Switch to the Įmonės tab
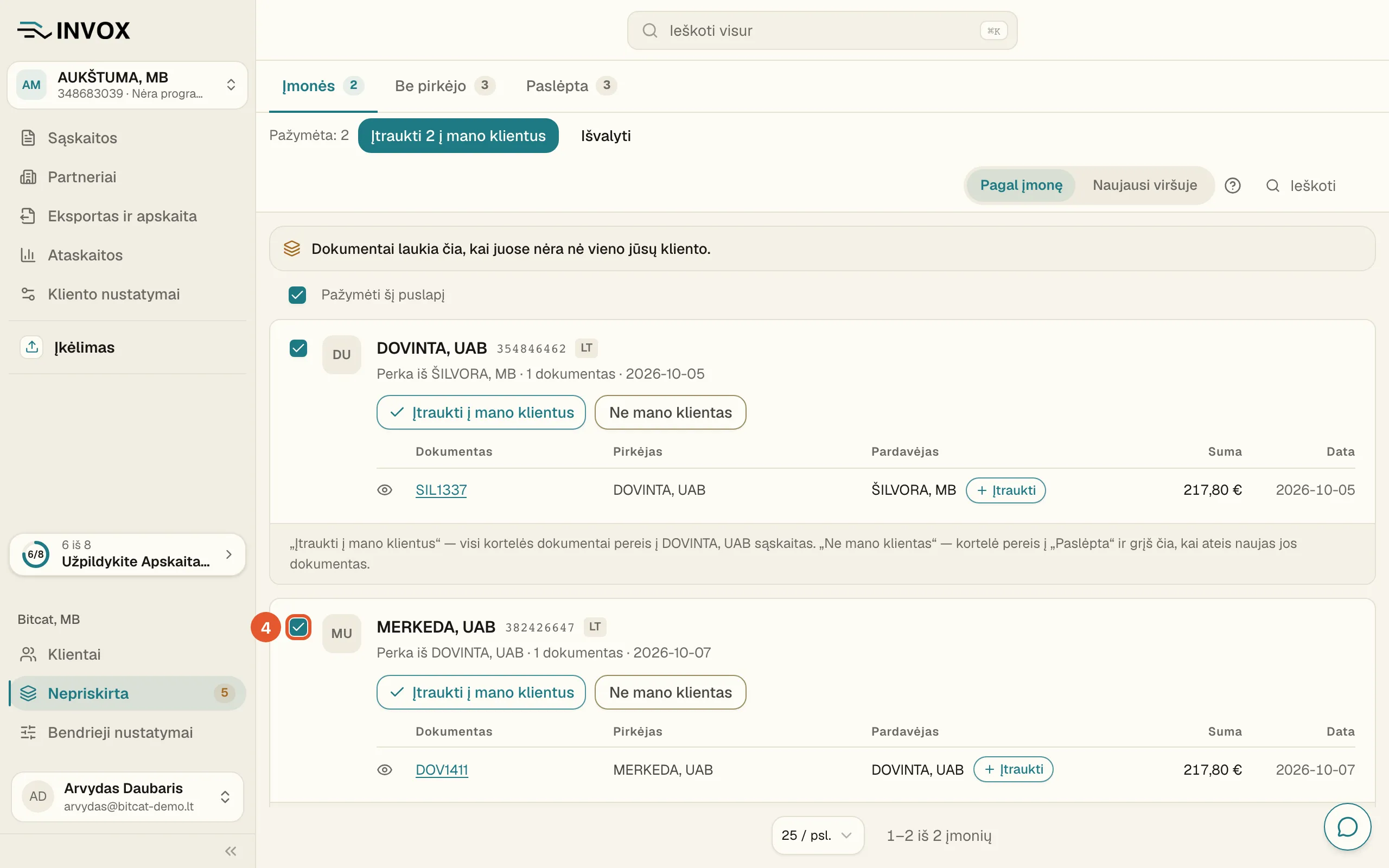Viewport: 1389px width, 868px height. coord(323,86)
